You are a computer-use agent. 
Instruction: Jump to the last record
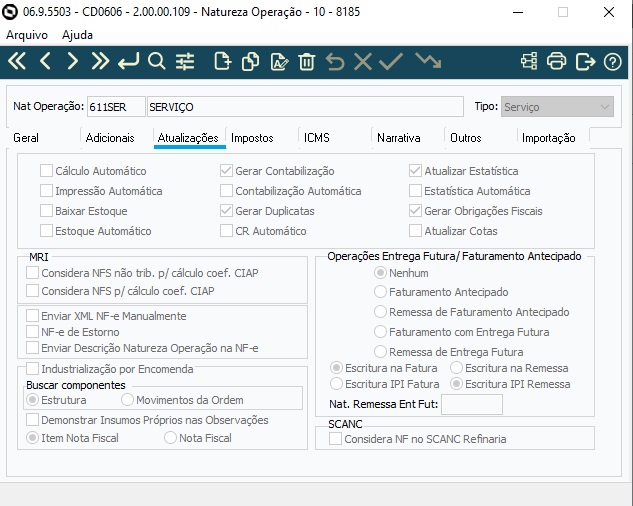point(100,61)
